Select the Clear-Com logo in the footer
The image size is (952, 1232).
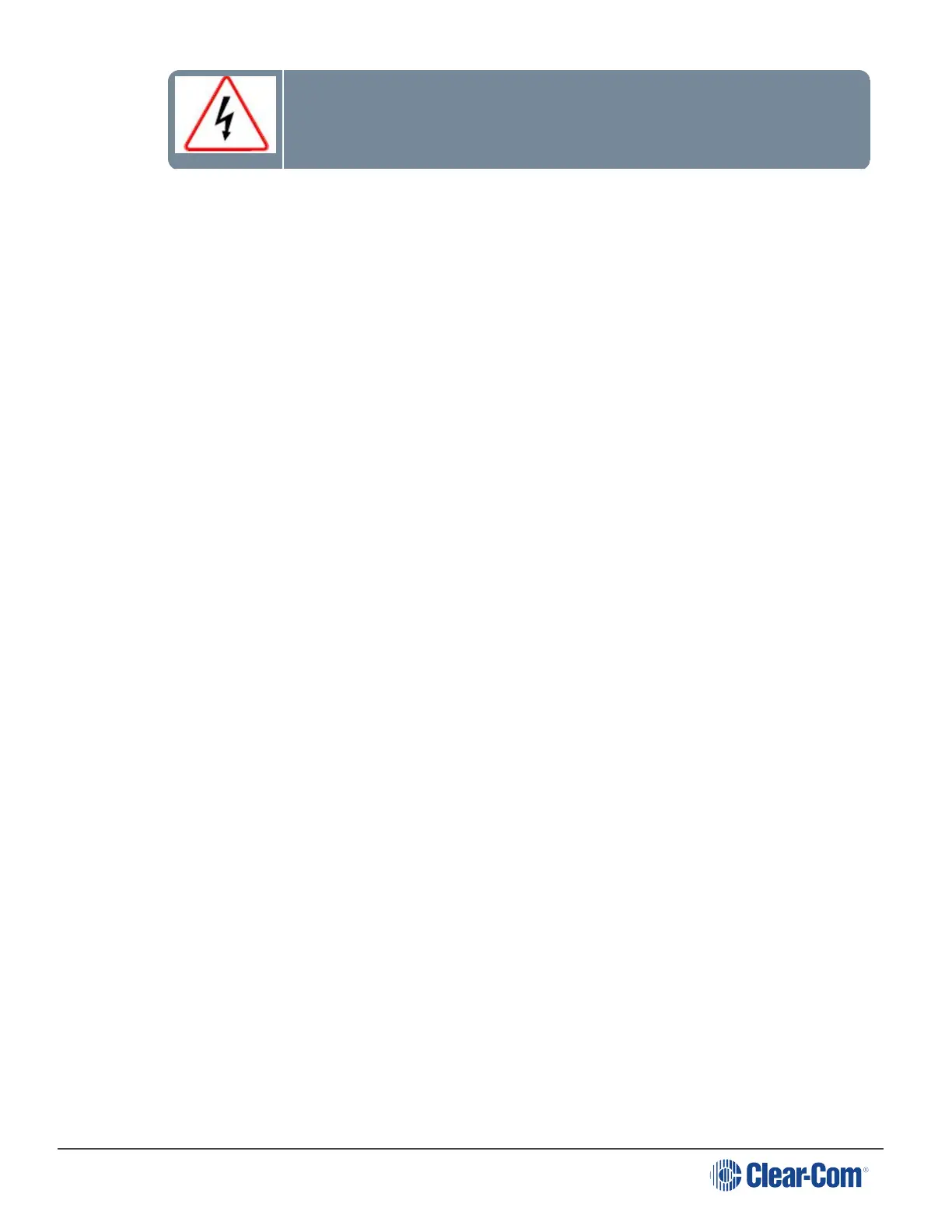789,1174
